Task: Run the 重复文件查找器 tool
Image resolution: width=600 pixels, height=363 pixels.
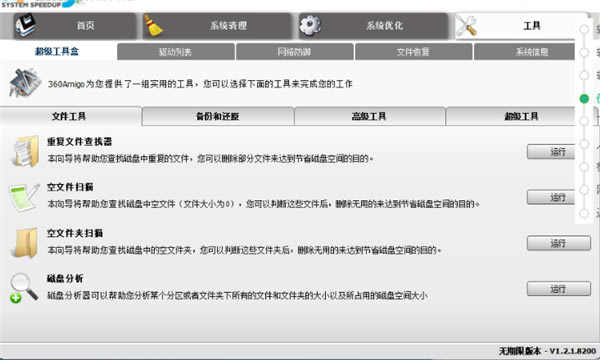Action: click(x=551, y=152)
